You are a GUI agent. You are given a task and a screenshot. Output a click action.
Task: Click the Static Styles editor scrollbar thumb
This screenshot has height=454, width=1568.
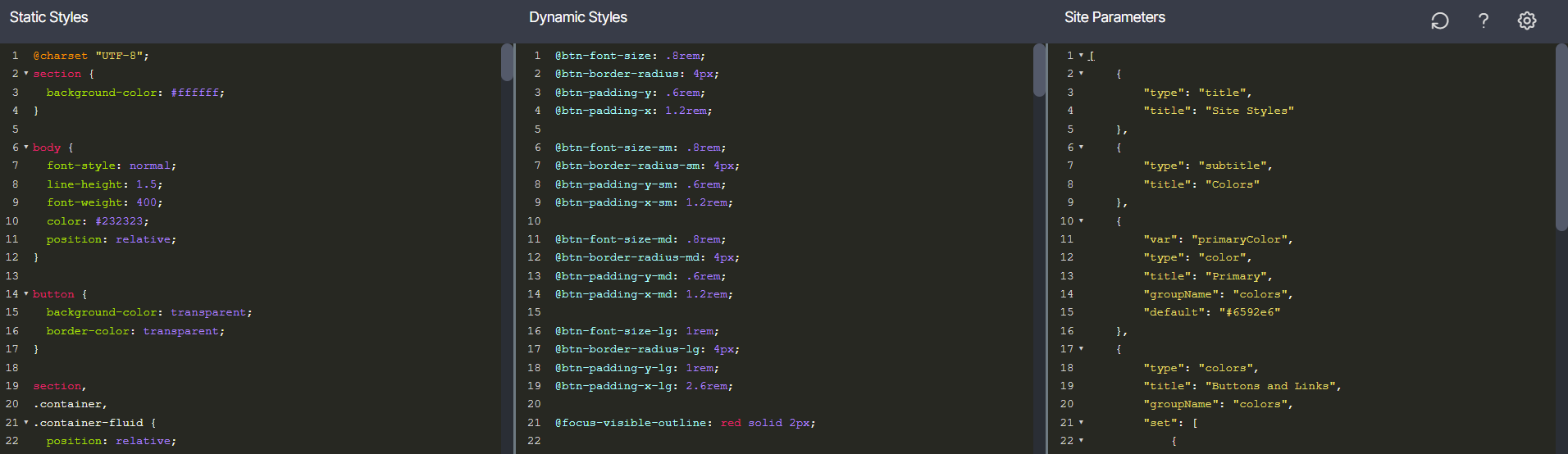pyautogui.click(x=507, y=62)
